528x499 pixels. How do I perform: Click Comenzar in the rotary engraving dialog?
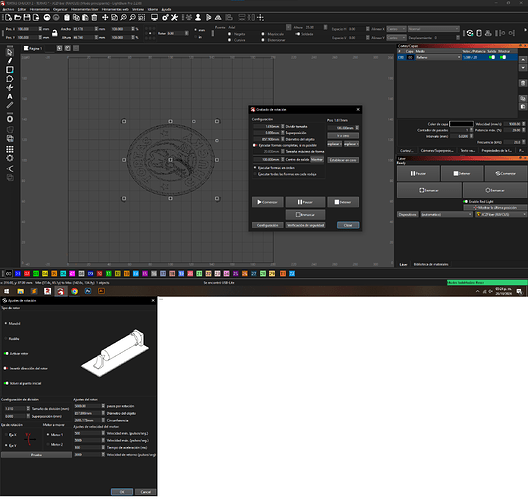(x=268, y=202)
